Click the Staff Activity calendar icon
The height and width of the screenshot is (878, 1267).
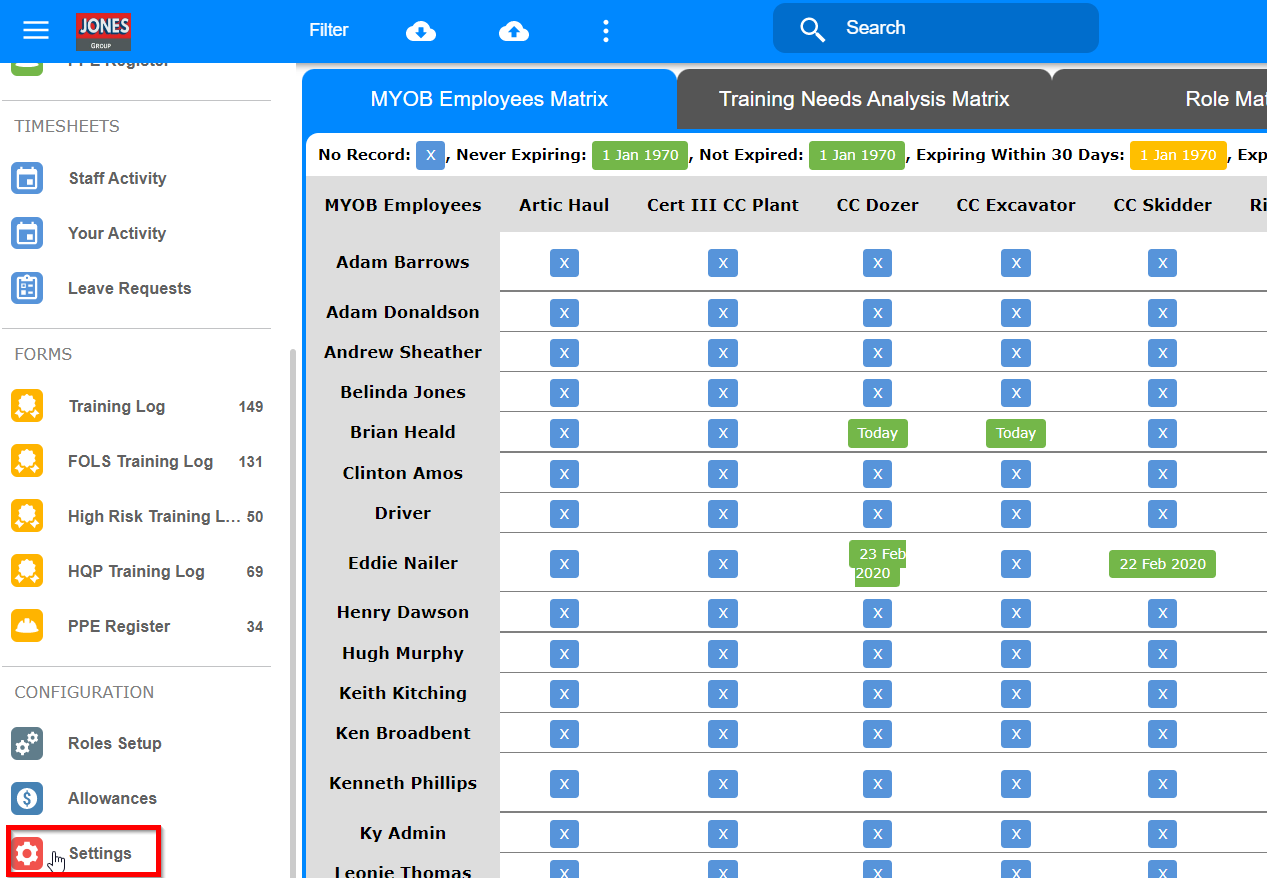click(27, 179)
